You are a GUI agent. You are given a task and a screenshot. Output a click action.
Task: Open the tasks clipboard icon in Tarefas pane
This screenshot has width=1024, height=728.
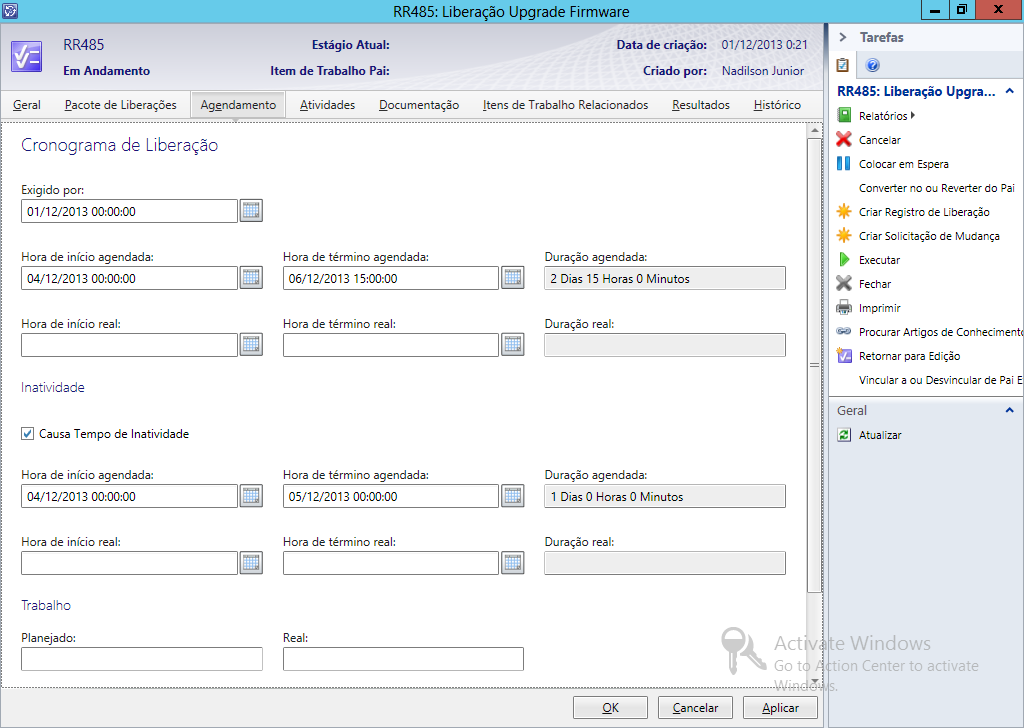click(x=842, y=65)
